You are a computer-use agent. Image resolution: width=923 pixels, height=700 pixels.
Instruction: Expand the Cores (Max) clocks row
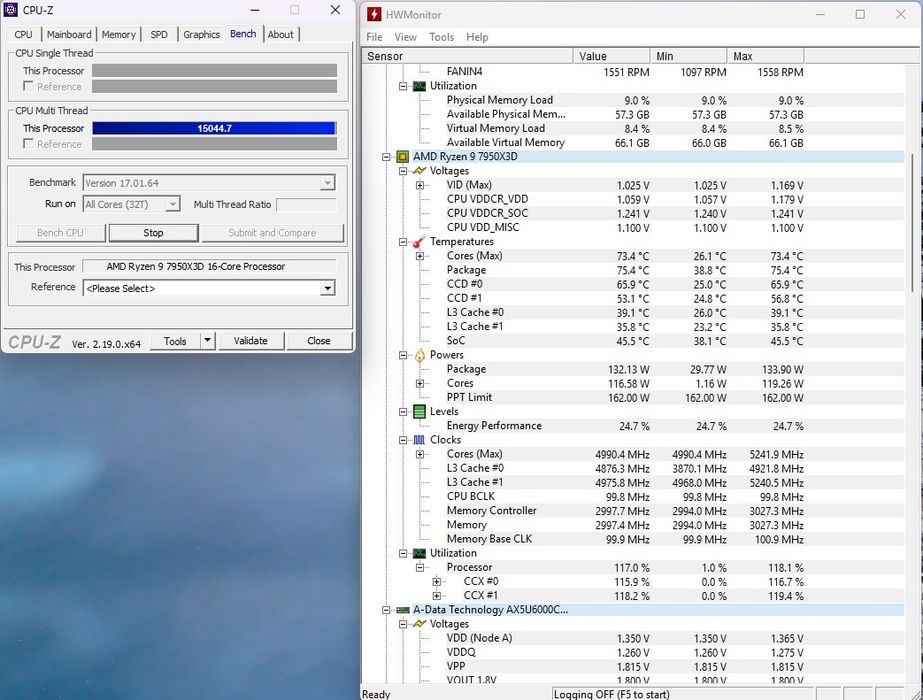click(420, 454)
